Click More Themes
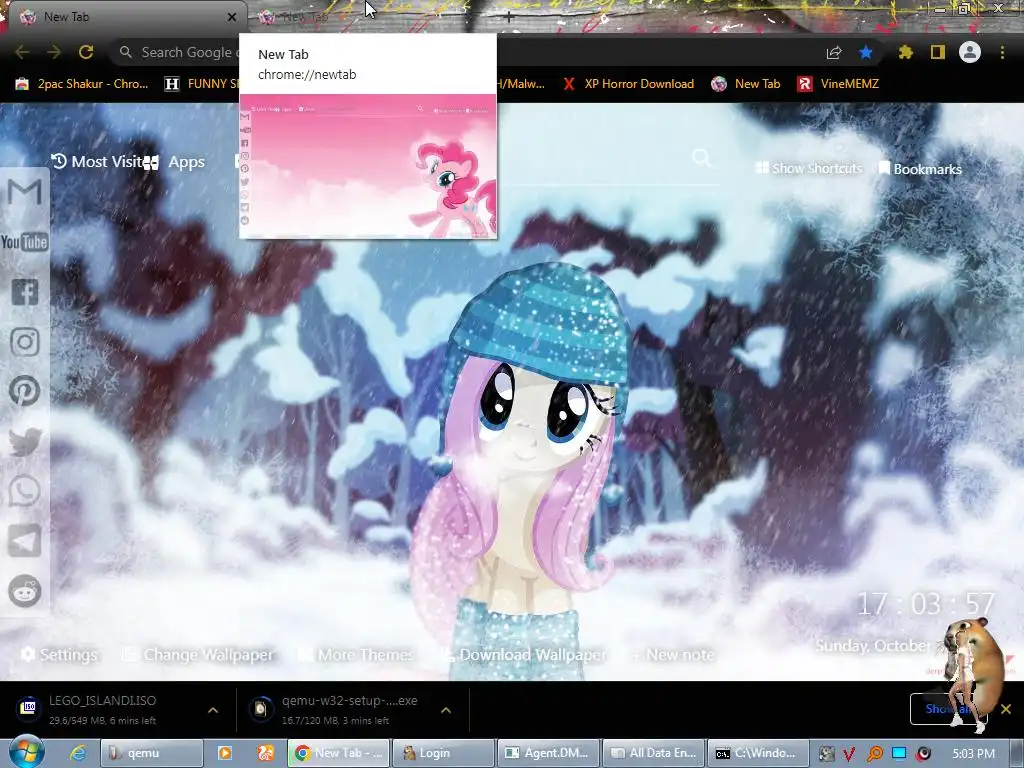The image size is (1024, 768). [357, 654]
